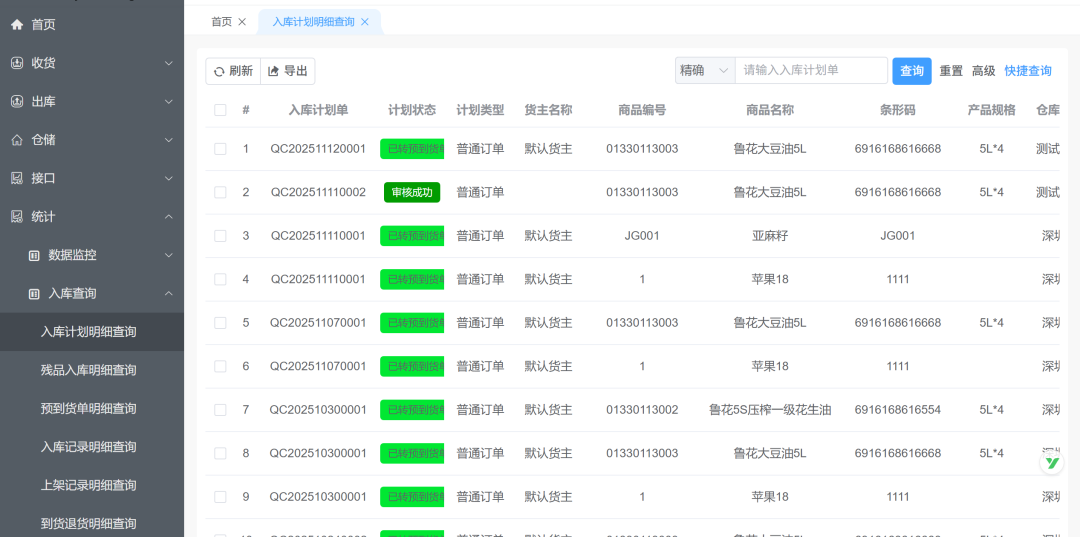Click the green floating widget icon
The height and width of the screenshot is (537, 1080).
pyautogui.click(x=1051, y=462)
